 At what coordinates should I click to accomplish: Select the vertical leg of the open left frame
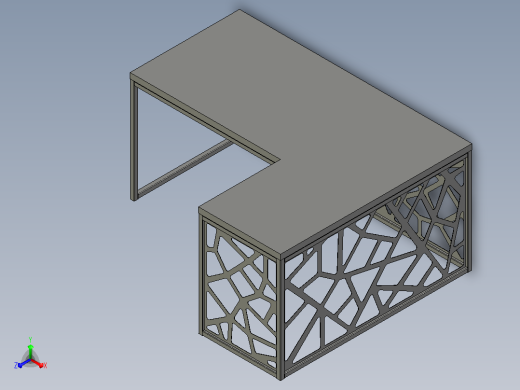click(x=134, y=140)
